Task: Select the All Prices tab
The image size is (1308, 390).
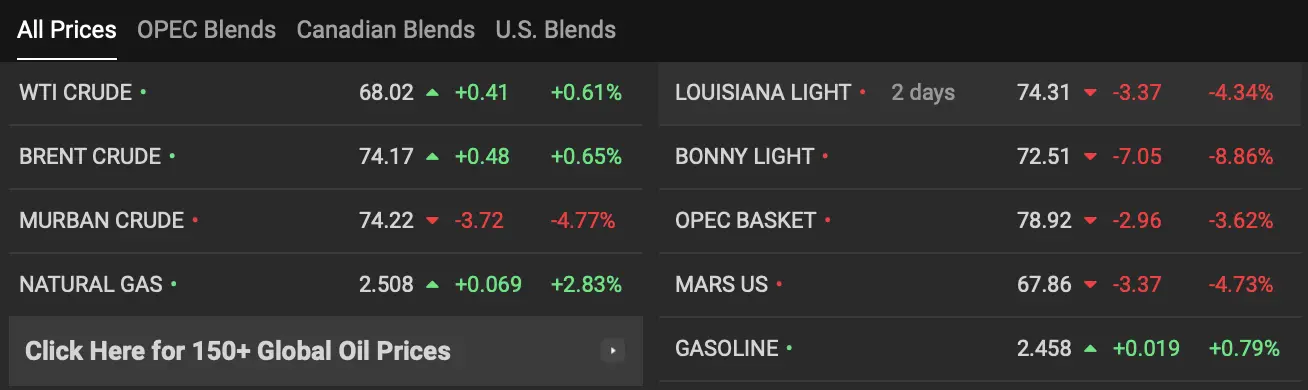Action: 67,30
